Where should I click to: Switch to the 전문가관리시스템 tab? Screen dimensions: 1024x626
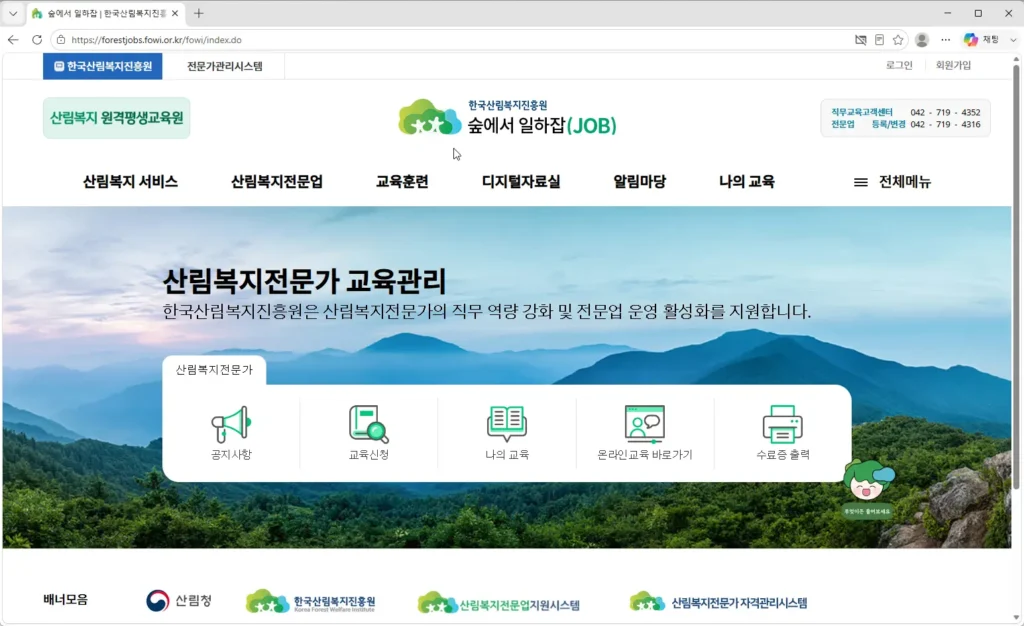(224, 66)
